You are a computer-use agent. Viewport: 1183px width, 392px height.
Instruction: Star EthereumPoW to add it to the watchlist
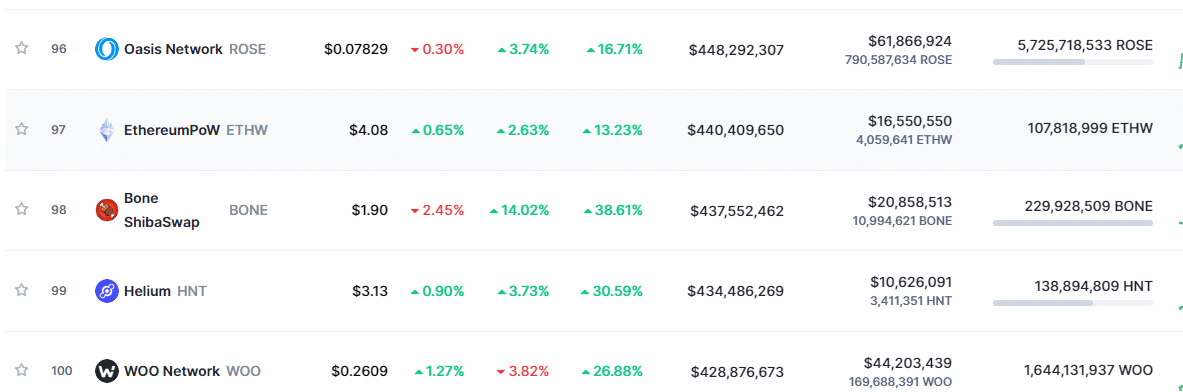(x=22, y=129)
